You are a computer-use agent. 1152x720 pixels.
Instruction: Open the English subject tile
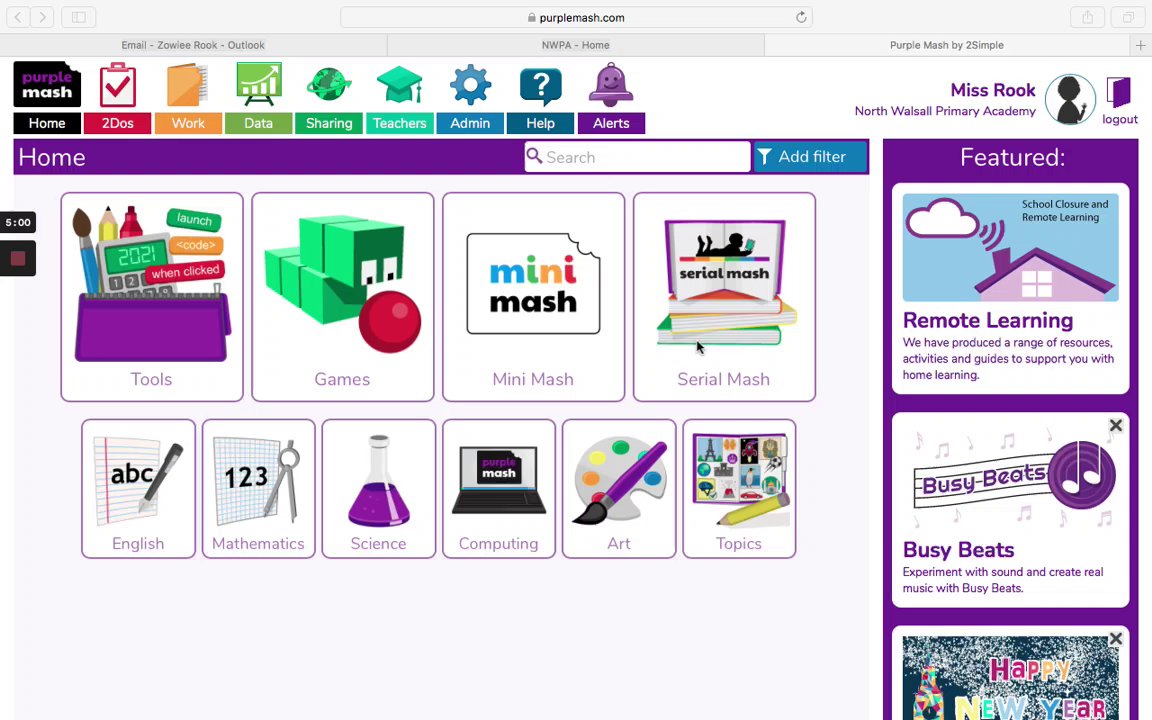pos(138,489)
